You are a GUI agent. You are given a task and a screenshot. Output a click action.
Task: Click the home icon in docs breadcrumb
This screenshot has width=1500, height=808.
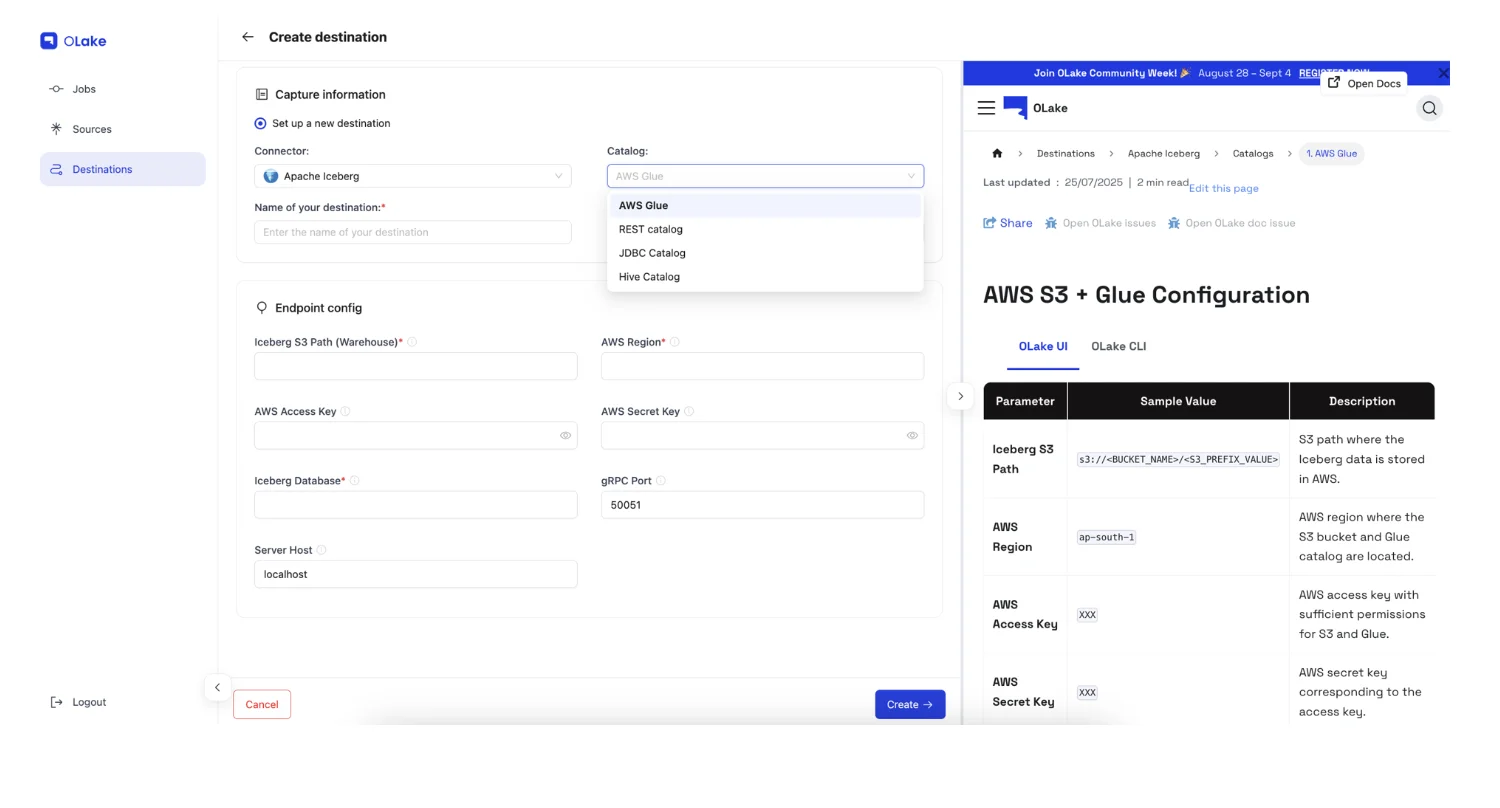point(997,154)
